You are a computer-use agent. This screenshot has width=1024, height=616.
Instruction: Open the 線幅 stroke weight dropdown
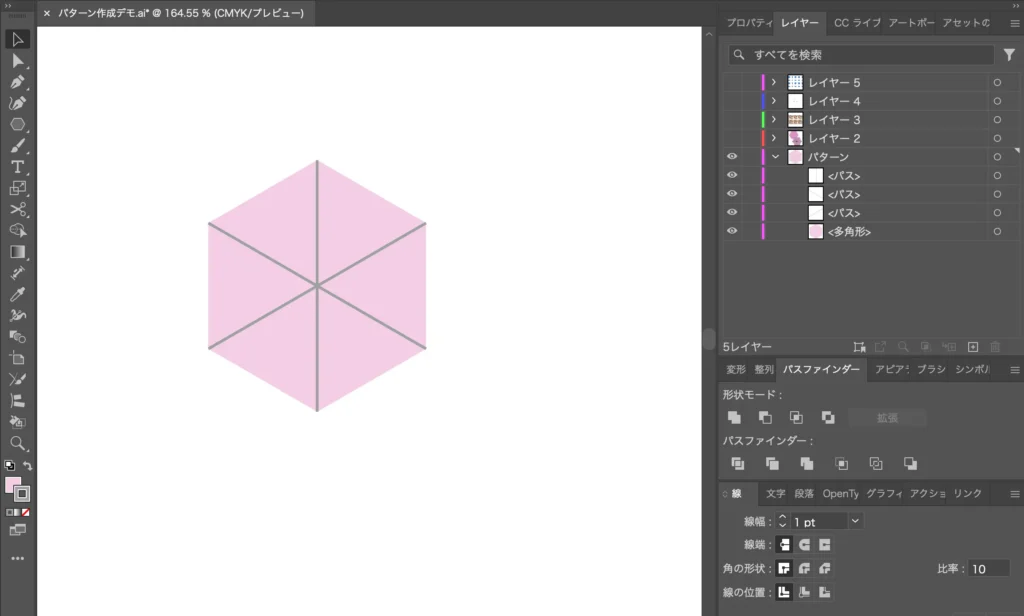click(855, 521)
